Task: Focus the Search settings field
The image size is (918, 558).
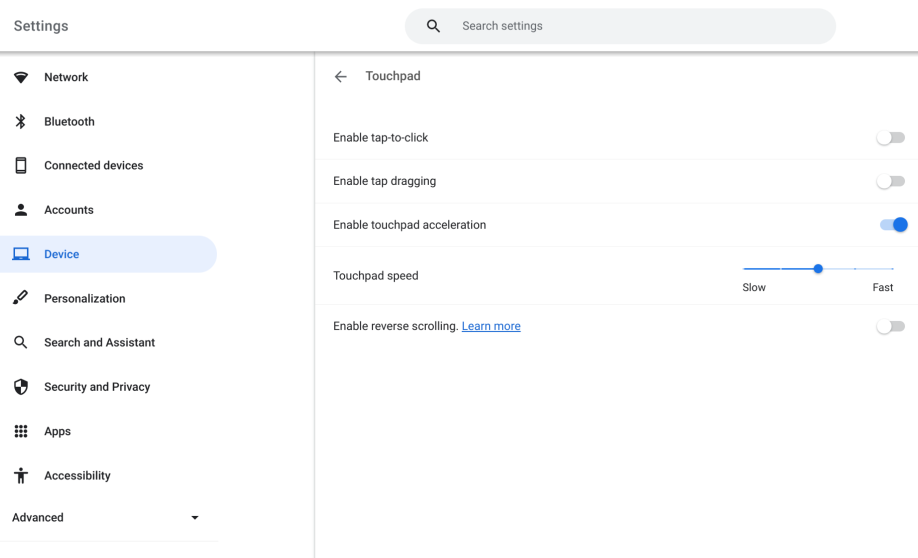Action: pyautogui.click(x=620, y=26)
